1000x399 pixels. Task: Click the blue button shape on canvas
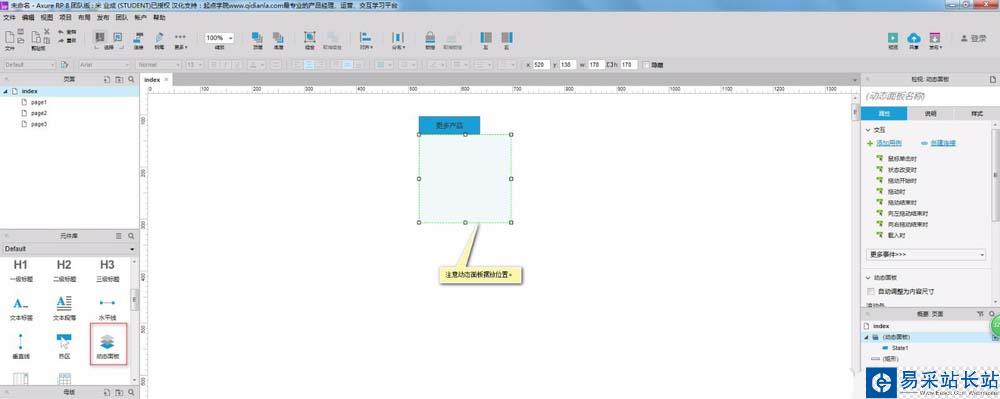coord(449,125)
